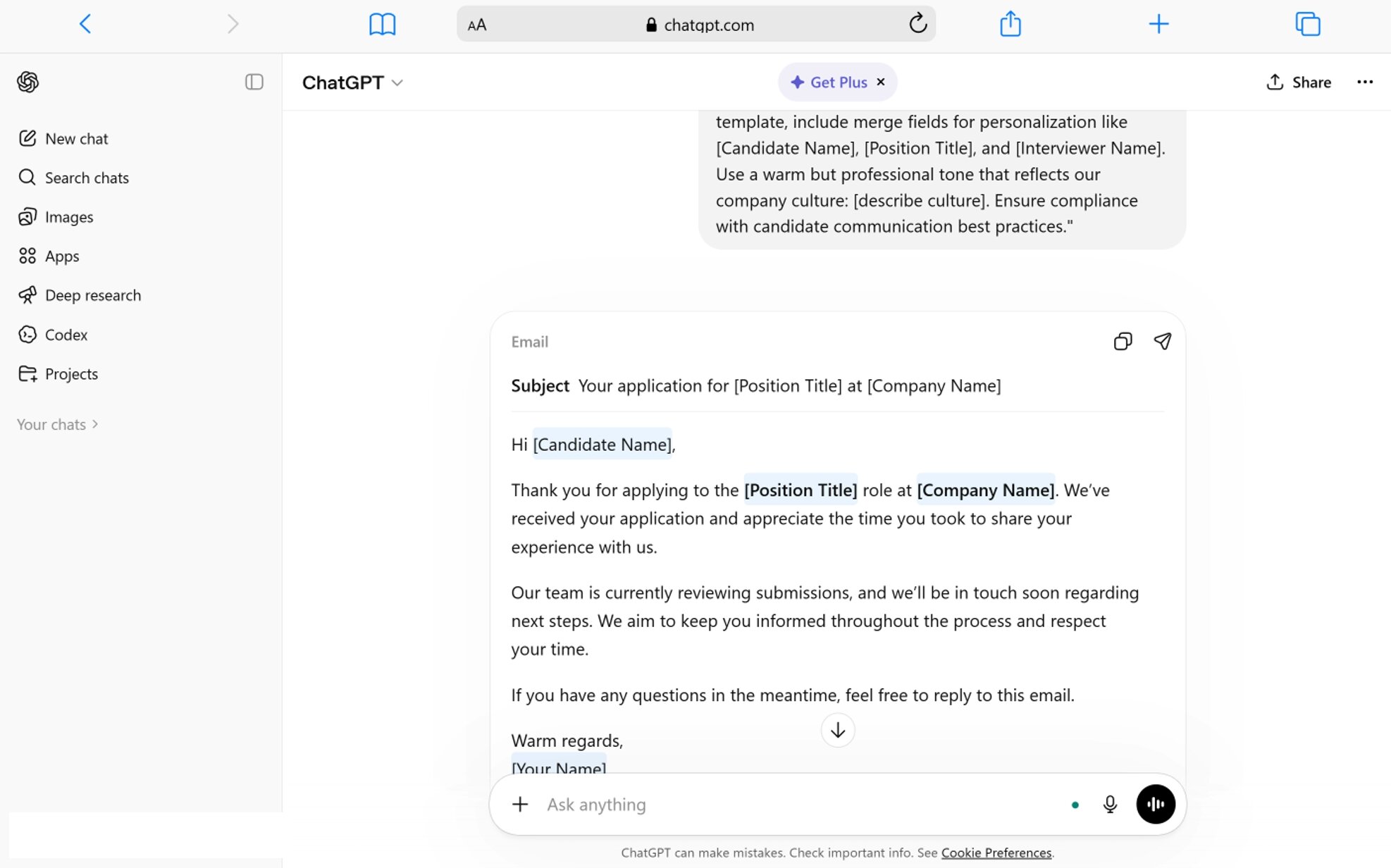Send email with paper plane icon
The width and height of the screenshot is (1391, 868).
(x=1162, y=342)
